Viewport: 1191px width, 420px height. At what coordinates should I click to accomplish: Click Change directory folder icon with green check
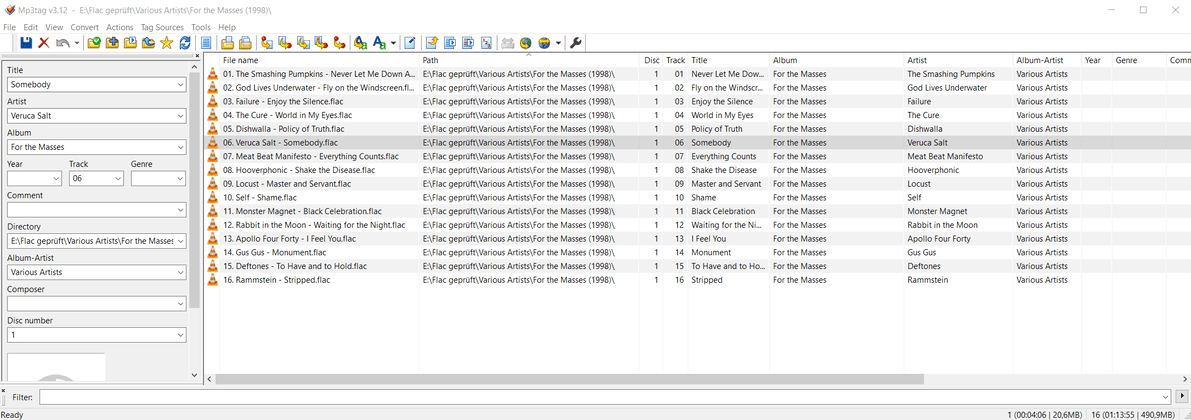(x=94, y=43)
